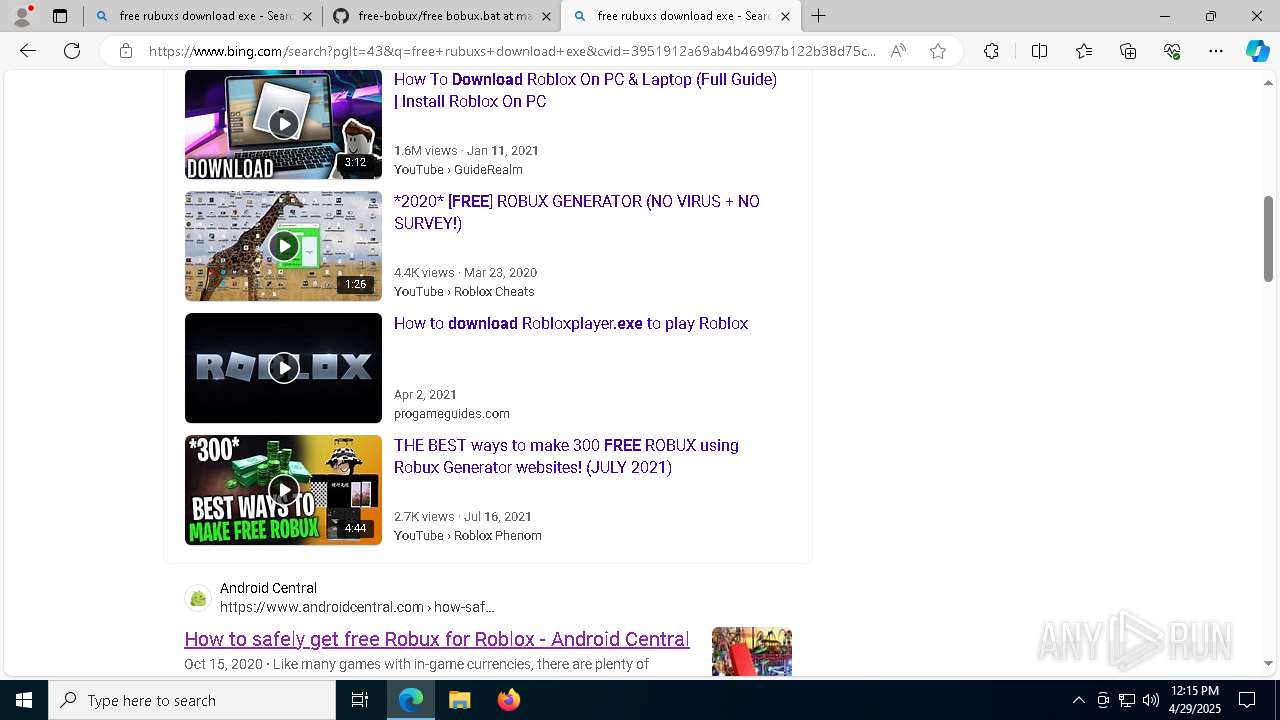This screenshot has height=720, width=1280.
Task: Open the Collections icon
Action: pyautogui.click(x=1128, y=51)
